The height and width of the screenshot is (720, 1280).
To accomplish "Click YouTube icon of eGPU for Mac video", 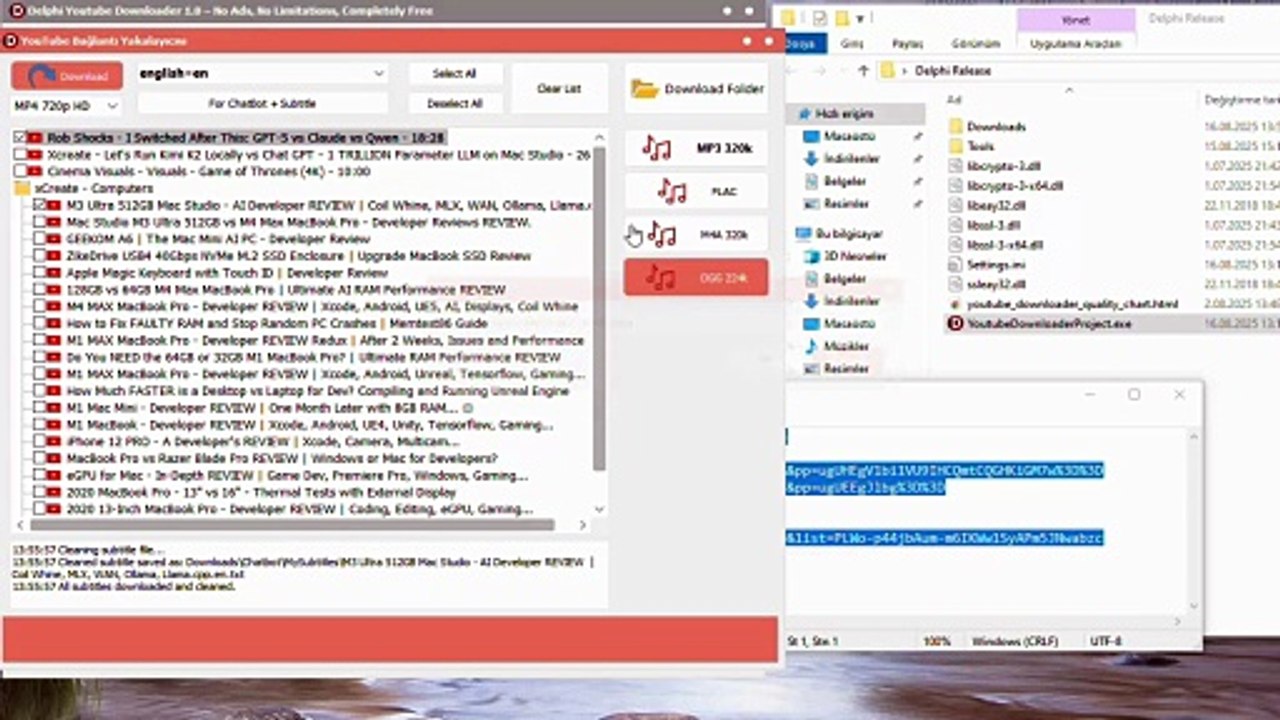I will (55, 476).
